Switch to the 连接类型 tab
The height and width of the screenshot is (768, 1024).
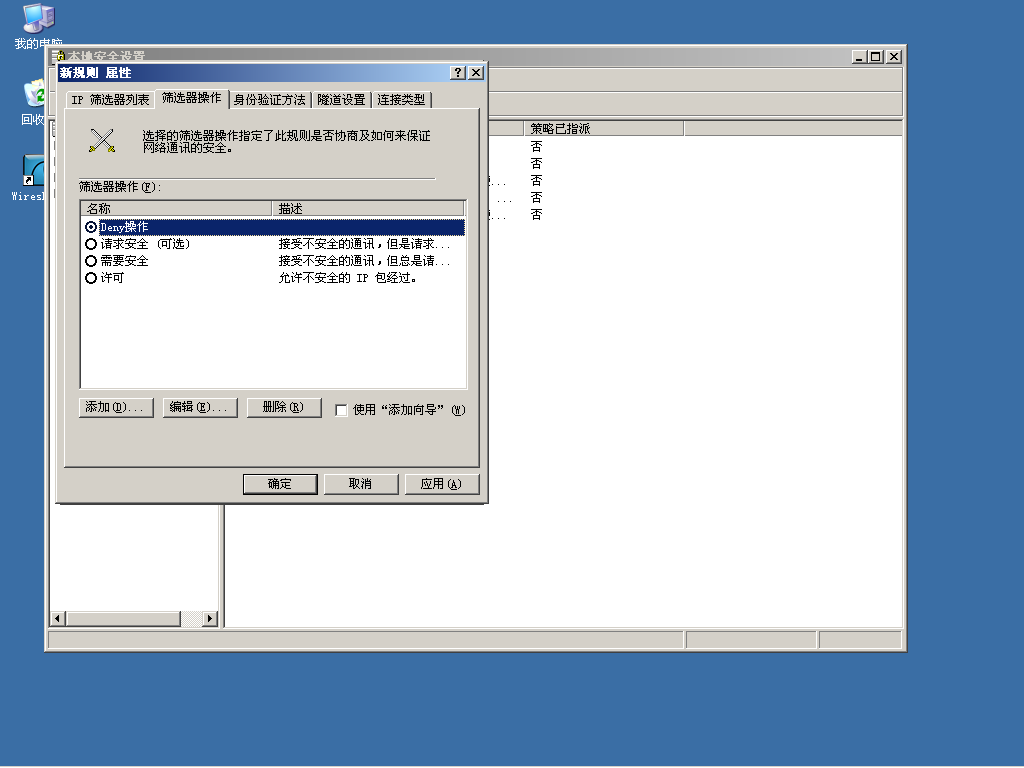click(x=401, y=100)
